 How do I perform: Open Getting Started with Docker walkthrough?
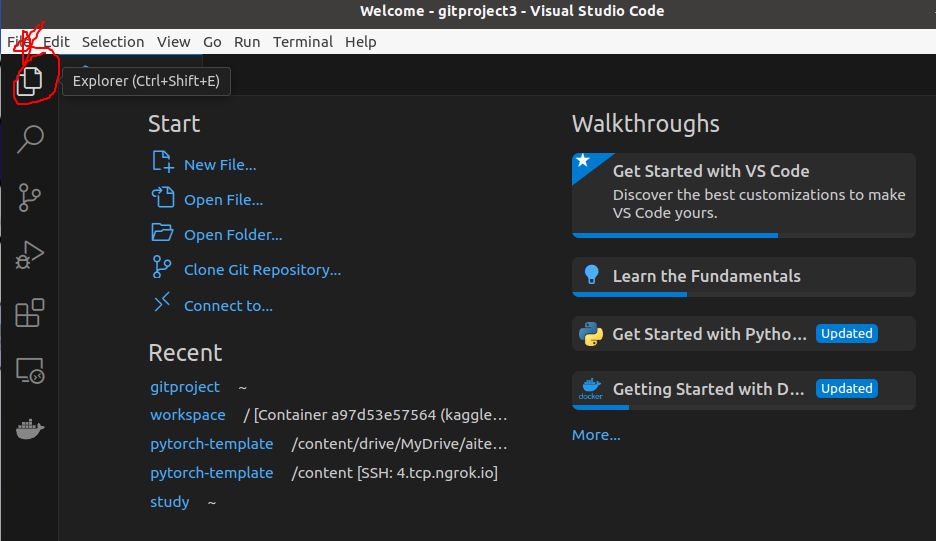pyautogui.click(x=744, y=390)
